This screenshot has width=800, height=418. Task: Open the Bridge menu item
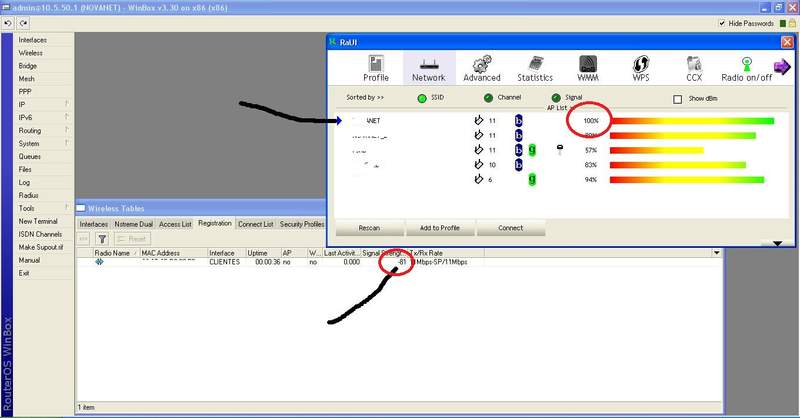43,66
